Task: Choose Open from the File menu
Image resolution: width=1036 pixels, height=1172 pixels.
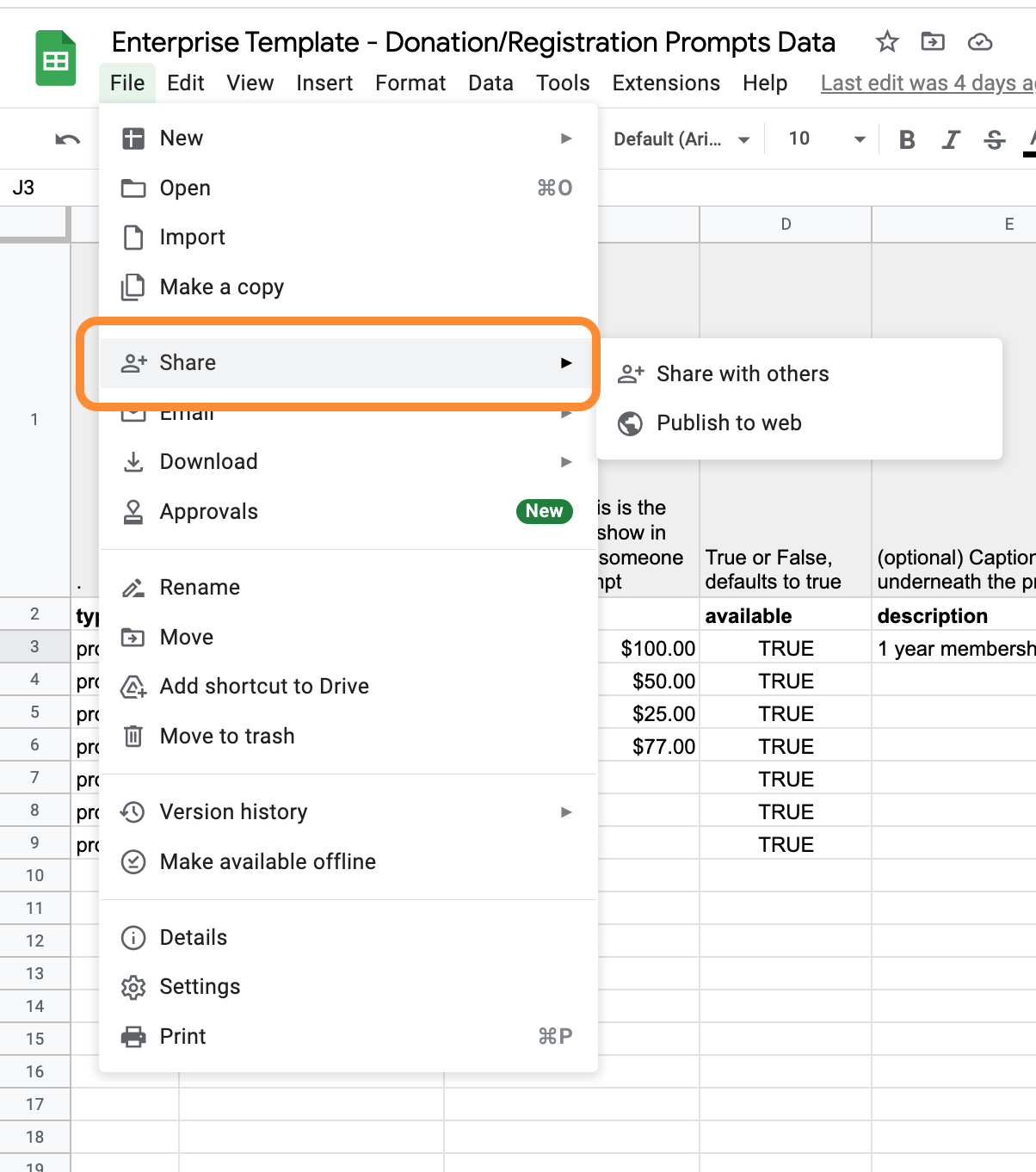Action: point(348,188)
